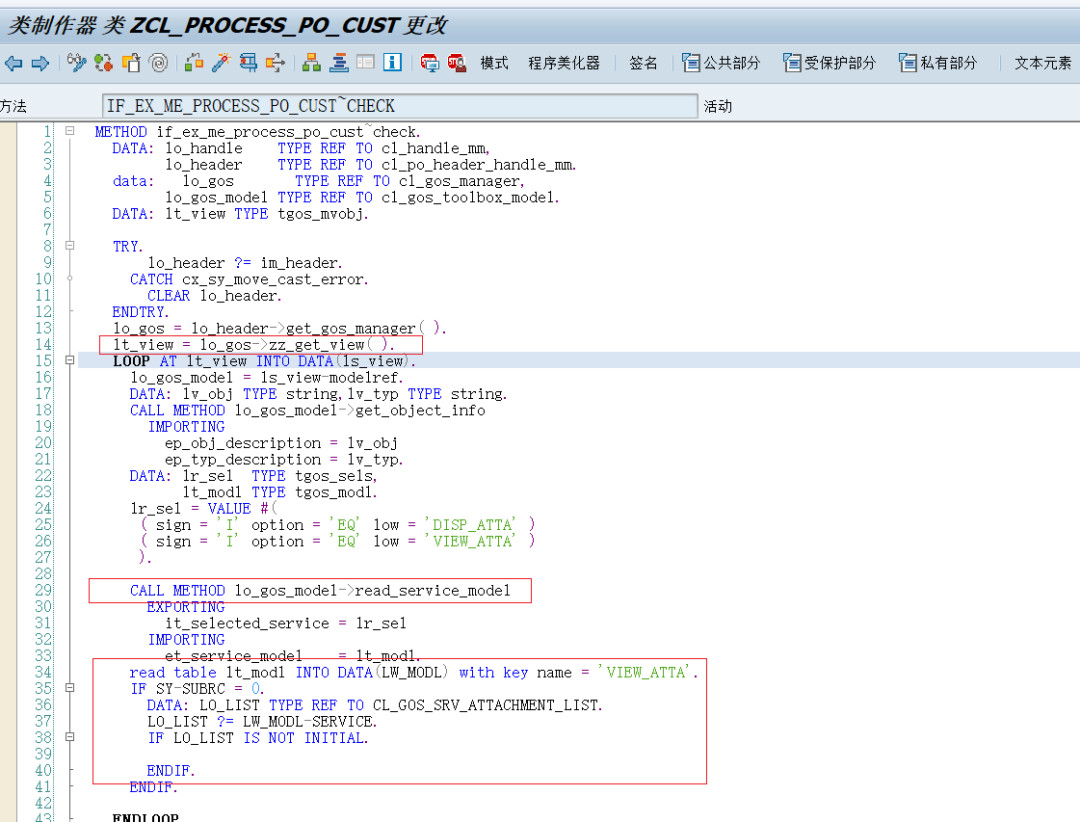Screen dimensions: 1080x822
Task: Click the method name field IF_EX_ME_PROCESS_PO_CUST~CHECK
Action: (x=399, y=106)
